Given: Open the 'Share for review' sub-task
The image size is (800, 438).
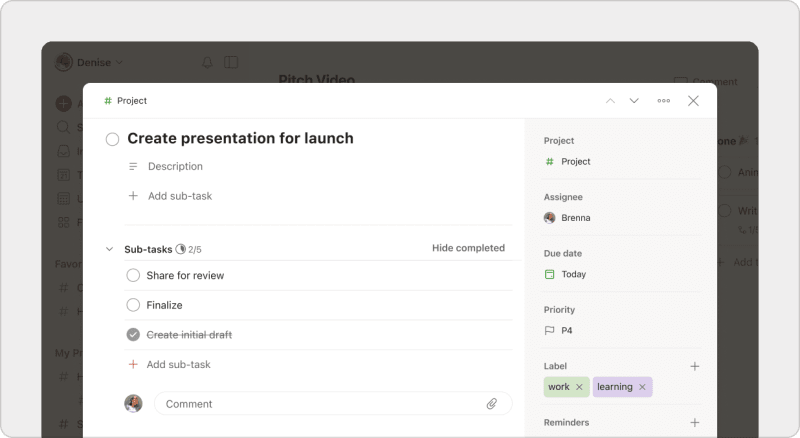Looking at the screenshot, I should coord(185,276).
